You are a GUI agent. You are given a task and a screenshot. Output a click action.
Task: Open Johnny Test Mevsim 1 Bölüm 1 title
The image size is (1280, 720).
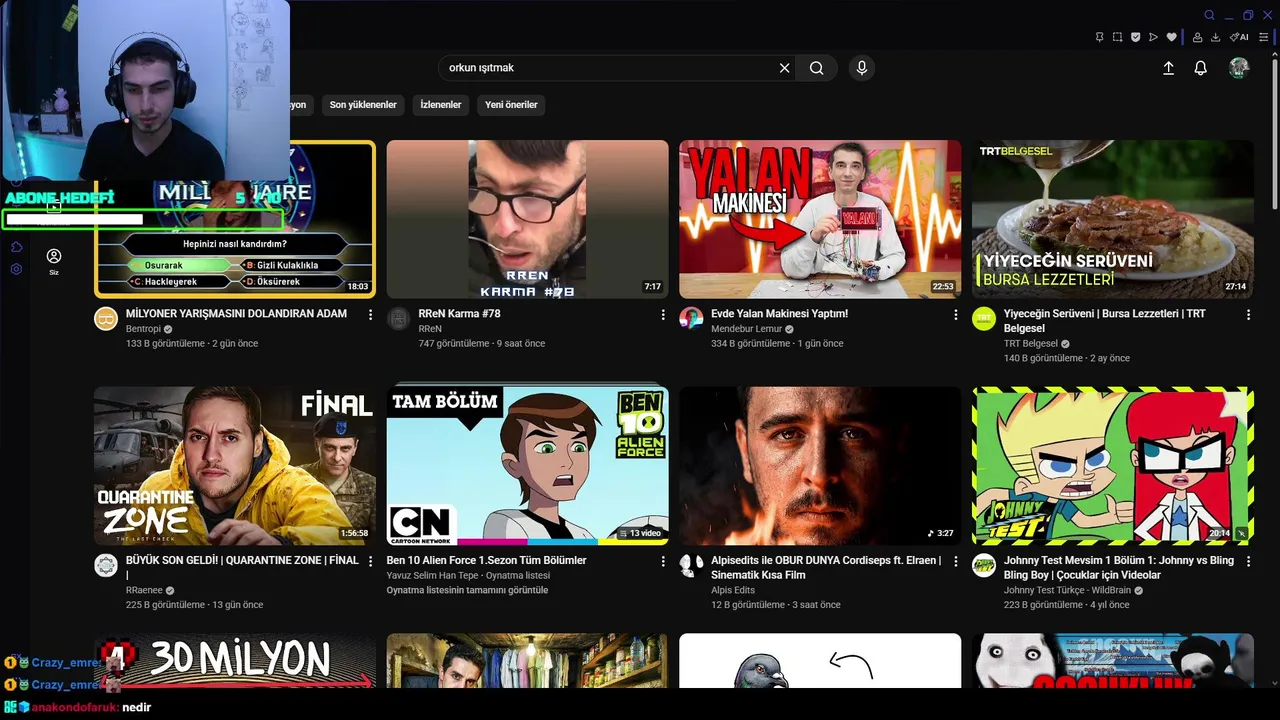click(x=1119, y=568)
